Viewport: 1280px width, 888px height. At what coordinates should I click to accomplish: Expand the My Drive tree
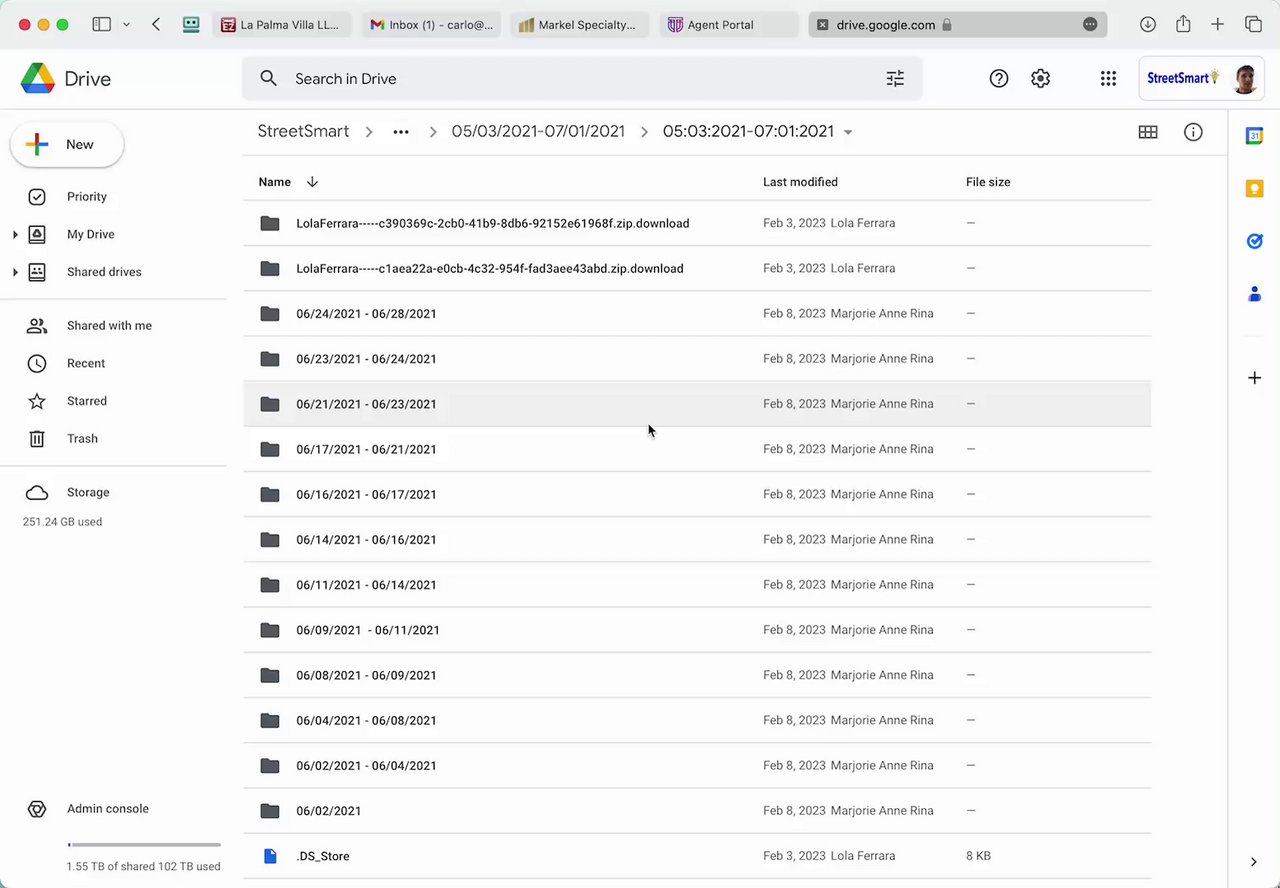coord(15,235)
